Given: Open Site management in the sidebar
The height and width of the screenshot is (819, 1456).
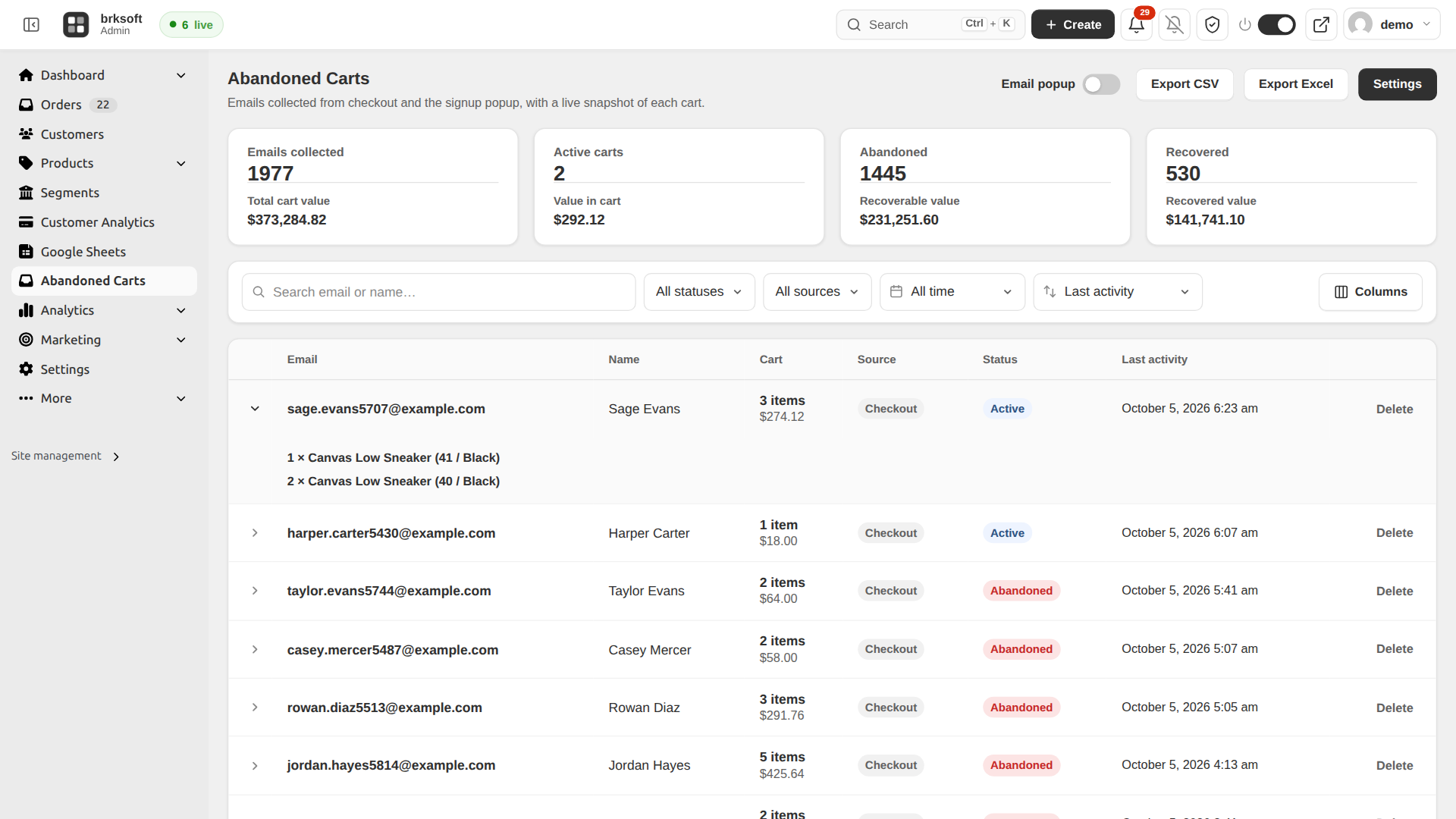Looking at the screenshot, I should click(x=65, y=456).
